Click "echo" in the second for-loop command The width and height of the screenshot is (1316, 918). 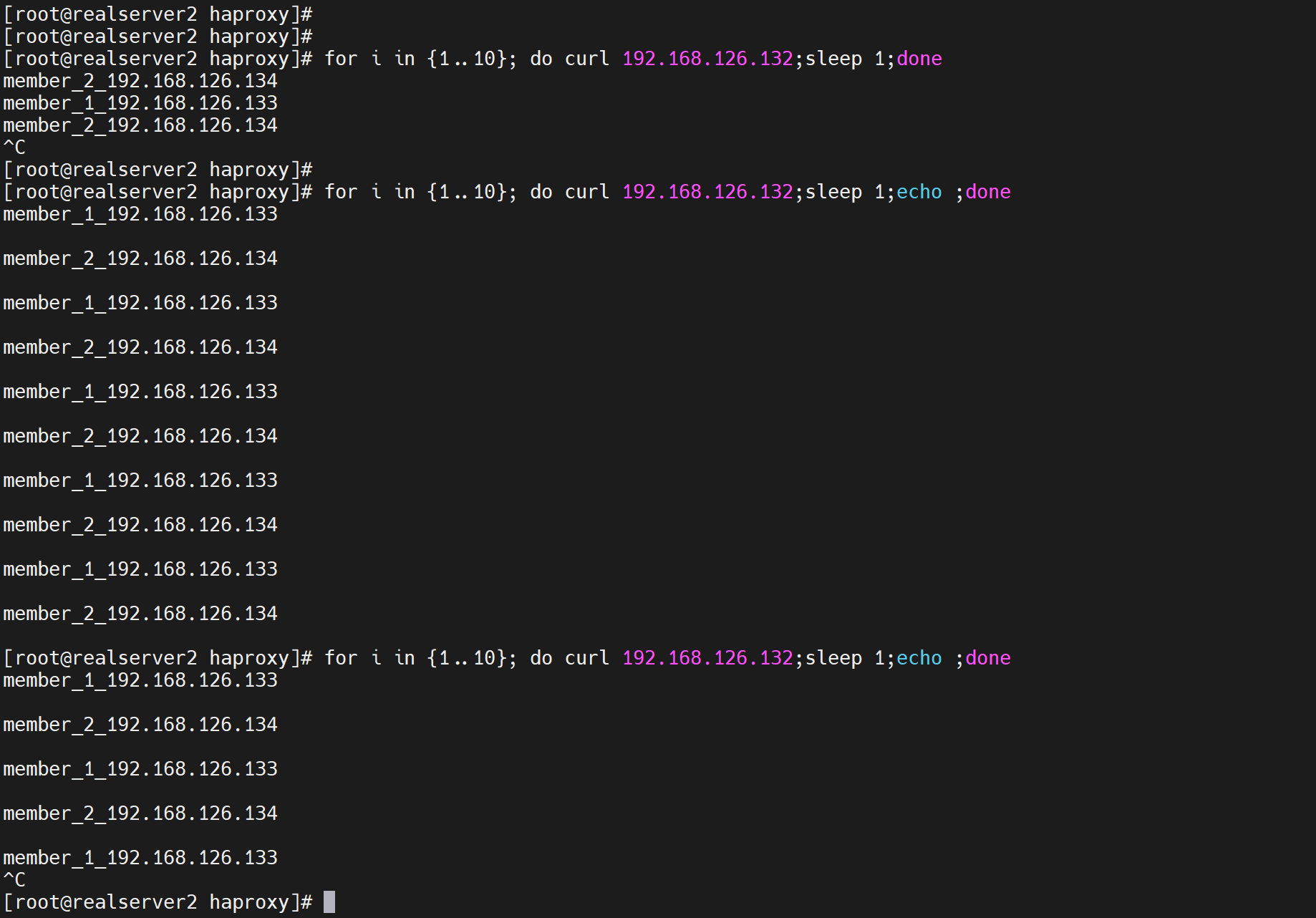(919, 192)
